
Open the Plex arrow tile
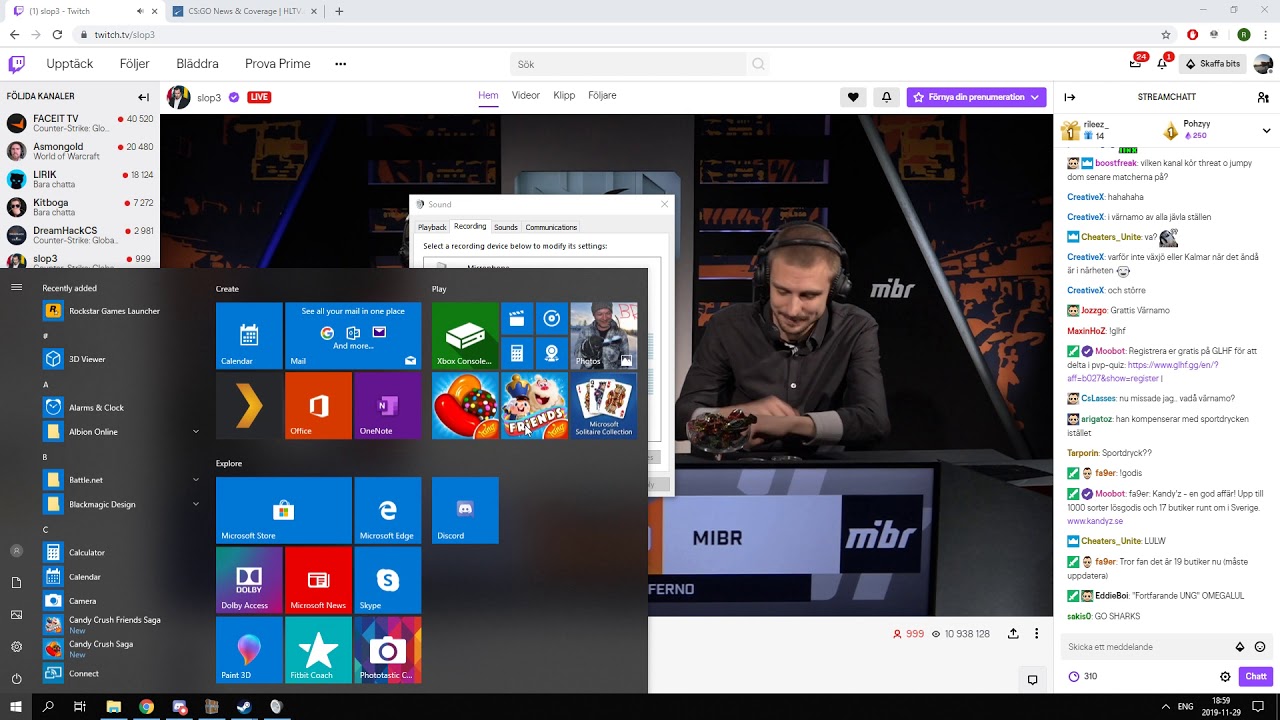(249, 406)
